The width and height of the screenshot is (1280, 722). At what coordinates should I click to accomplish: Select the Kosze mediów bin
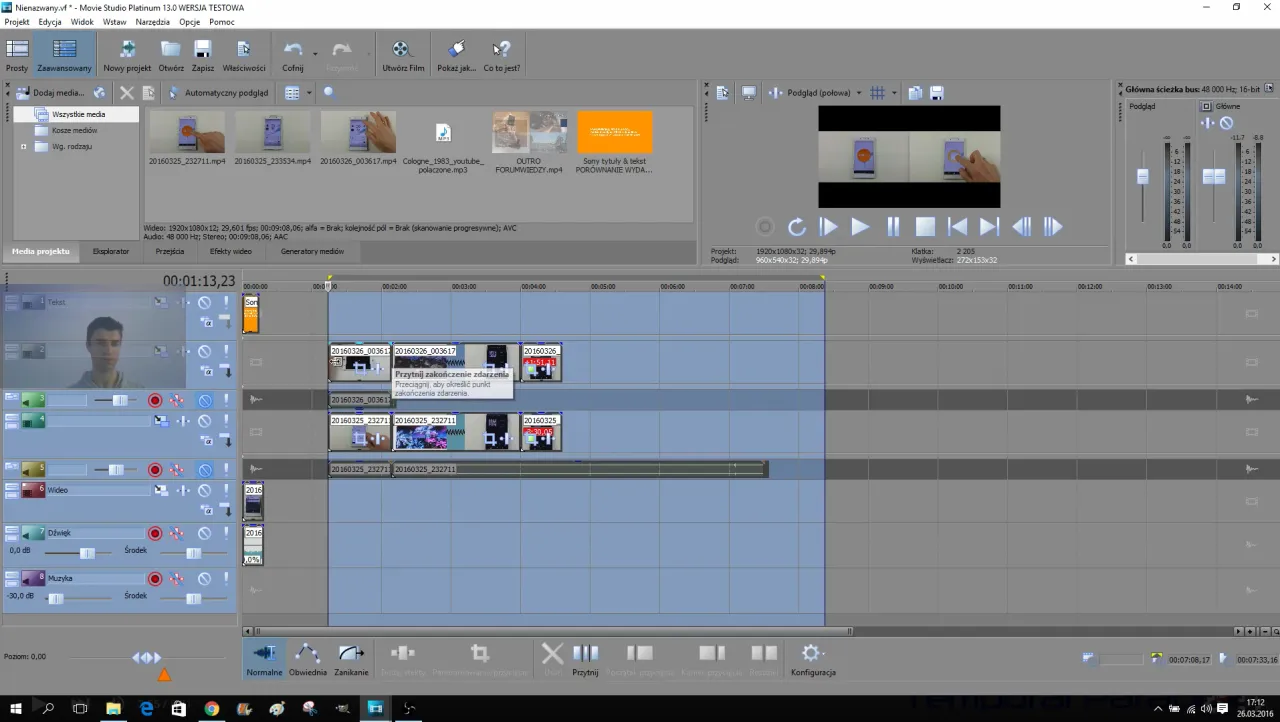click(x=74, y=130)
